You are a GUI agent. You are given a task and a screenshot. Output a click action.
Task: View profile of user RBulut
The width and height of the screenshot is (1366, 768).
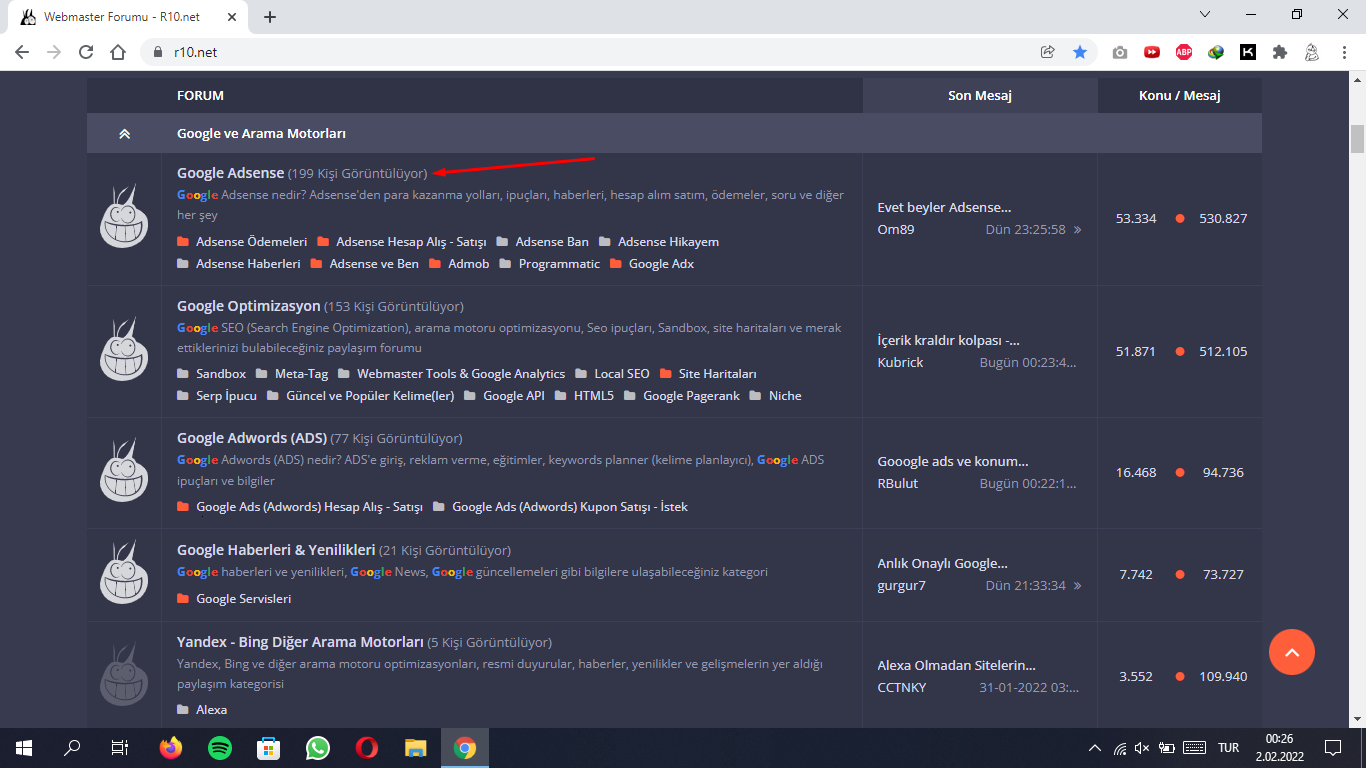point(897,484)
